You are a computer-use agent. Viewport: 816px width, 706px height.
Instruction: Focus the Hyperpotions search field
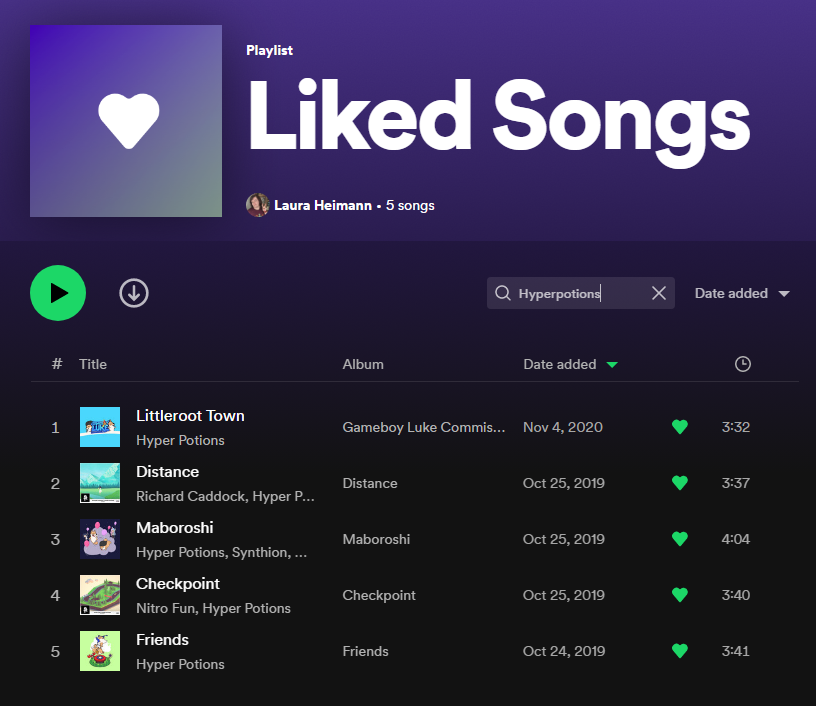[581, 293]
